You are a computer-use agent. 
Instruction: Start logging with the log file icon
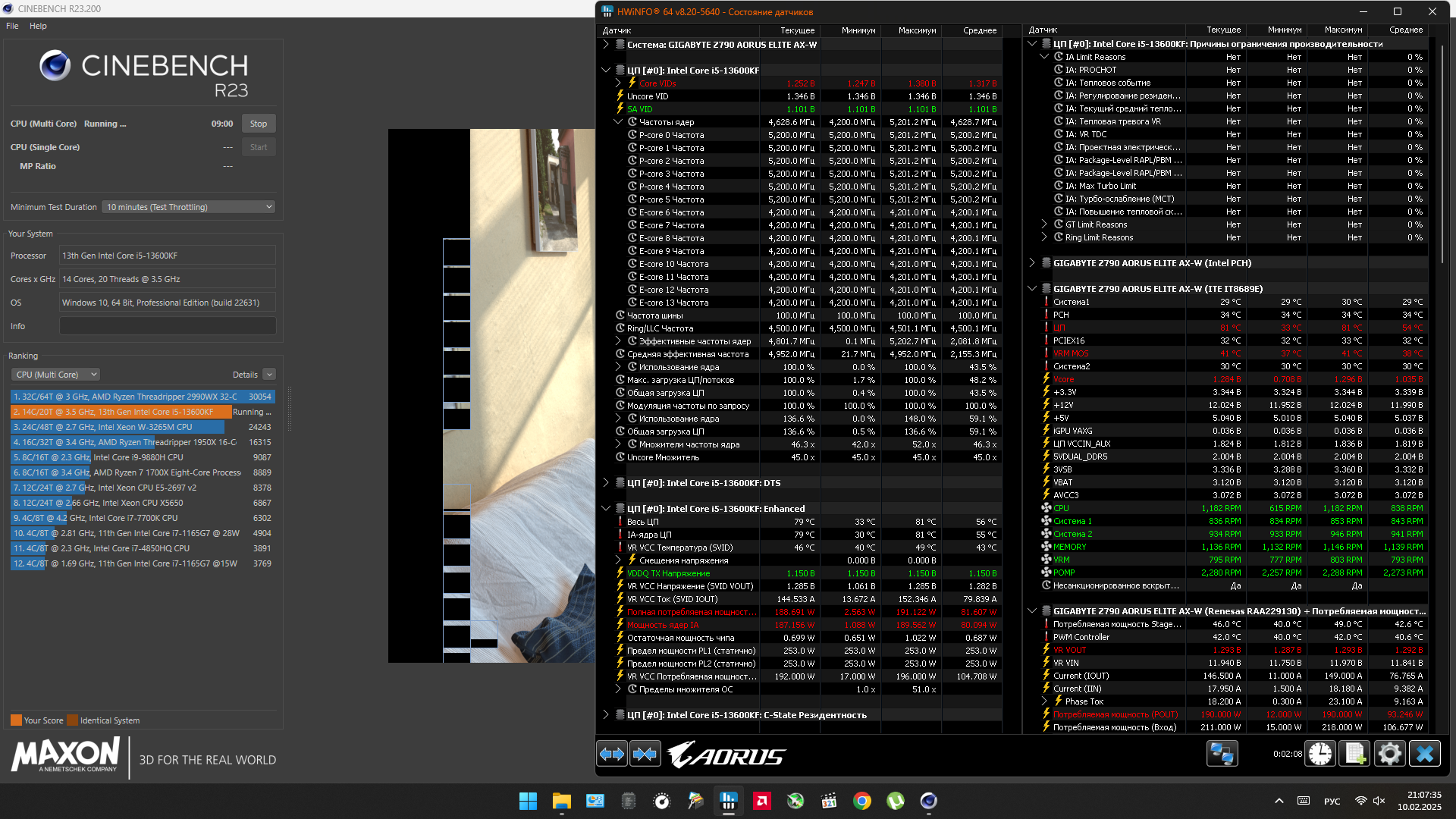1354,754
